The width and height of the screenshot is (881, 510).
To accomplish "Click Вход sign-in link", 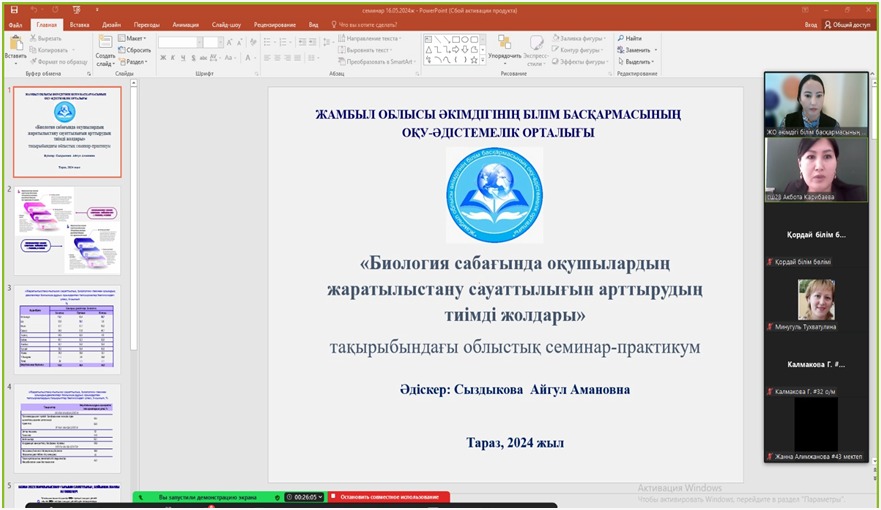I will 810,25.
